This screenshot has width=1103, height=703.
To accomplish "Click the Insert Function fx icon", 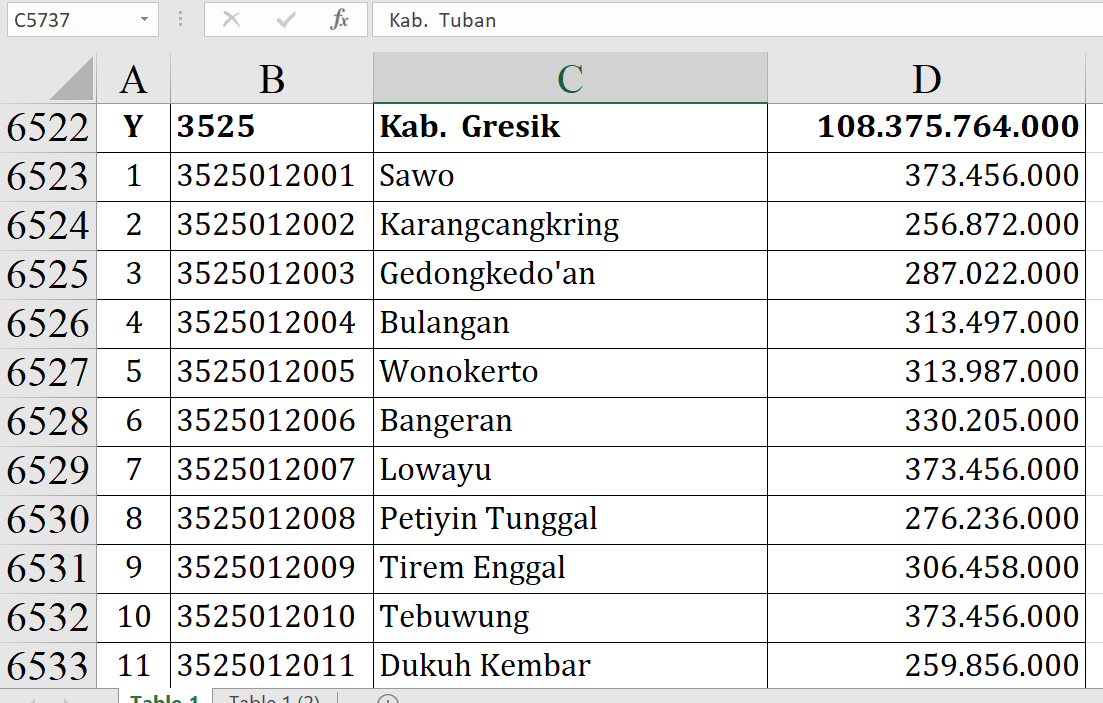I will click(x=339, y=20).
